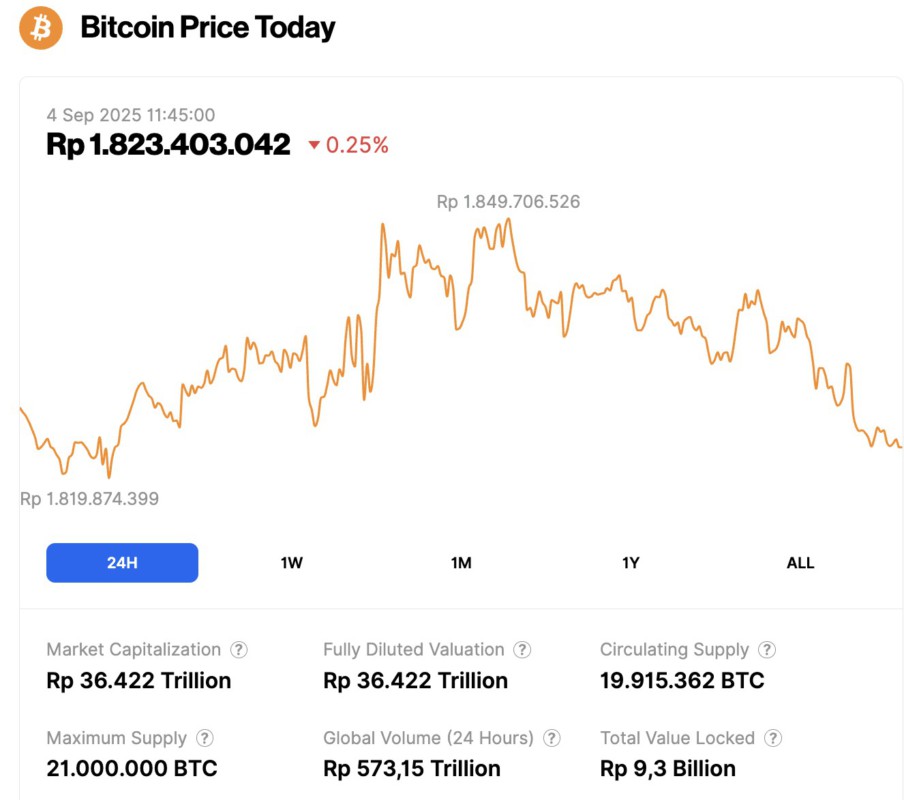The height and width of the screenshot is (800, 904).
Task: Open the Global Volume help icon
Action: 551,738
